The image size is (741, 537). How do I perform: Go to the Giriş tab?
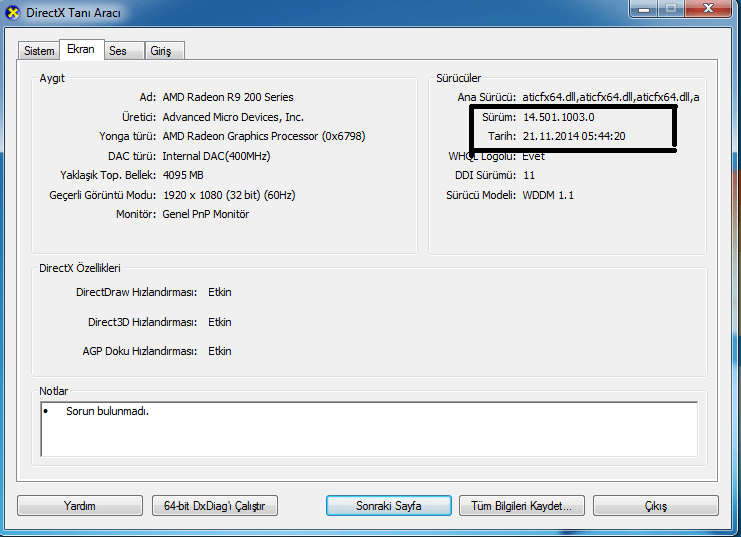coord(164,51)
